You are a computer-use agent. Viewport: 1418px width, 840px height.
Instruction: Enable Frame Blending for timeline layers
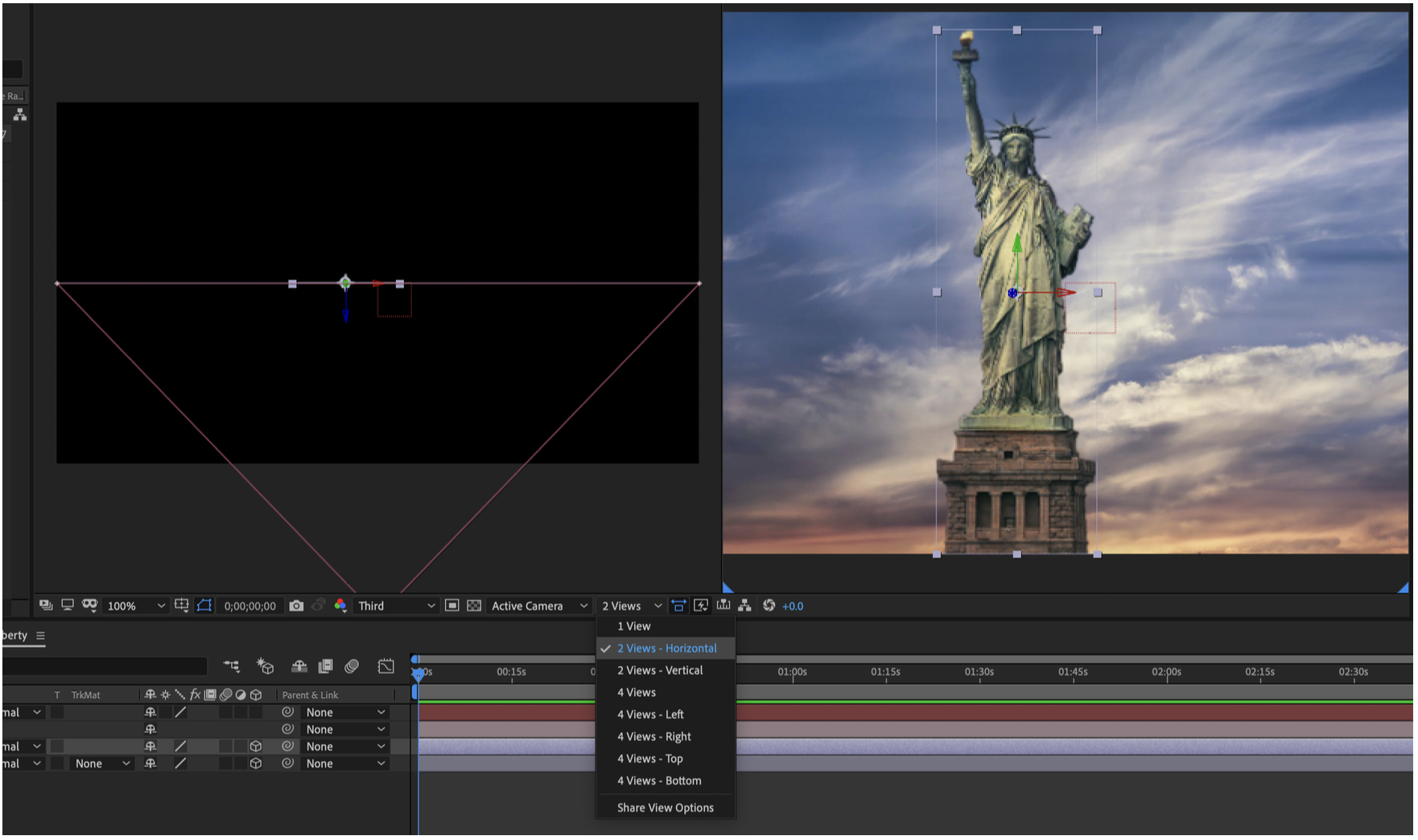pyautogui.click(x=325, y=666)
